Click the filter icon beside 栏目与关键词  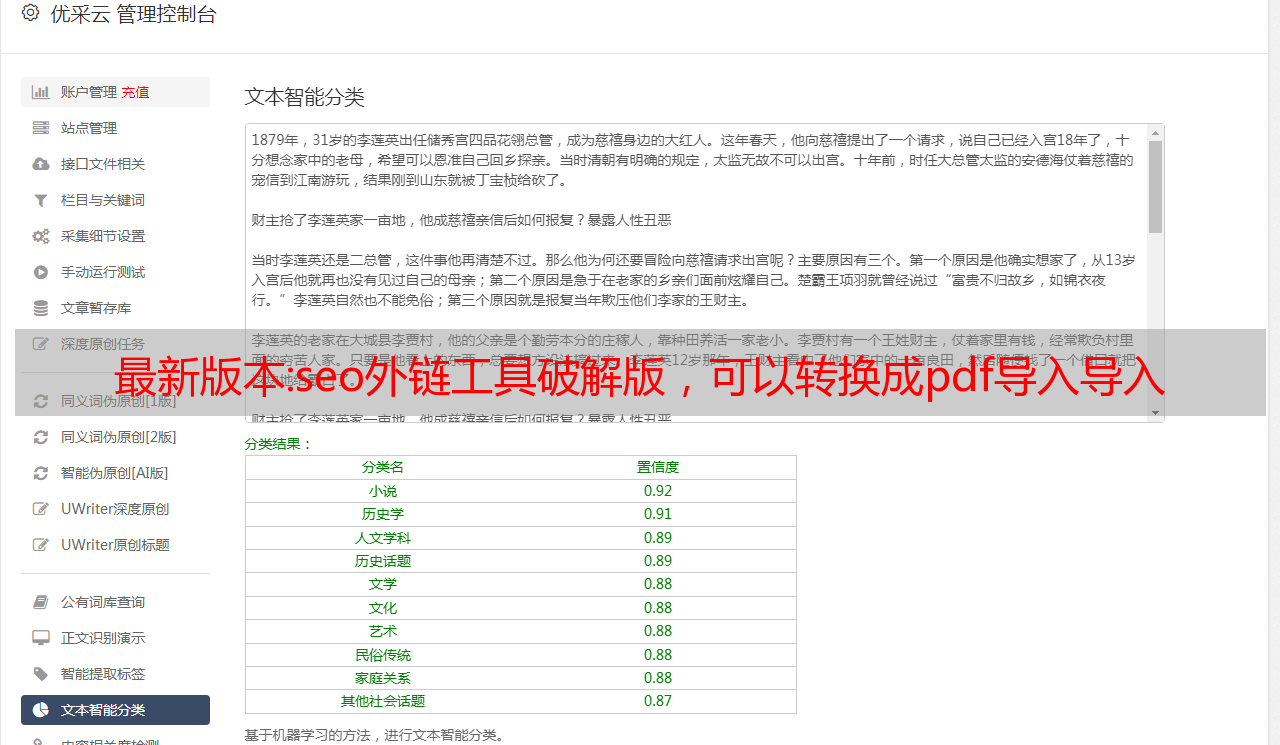pos(41,200)
